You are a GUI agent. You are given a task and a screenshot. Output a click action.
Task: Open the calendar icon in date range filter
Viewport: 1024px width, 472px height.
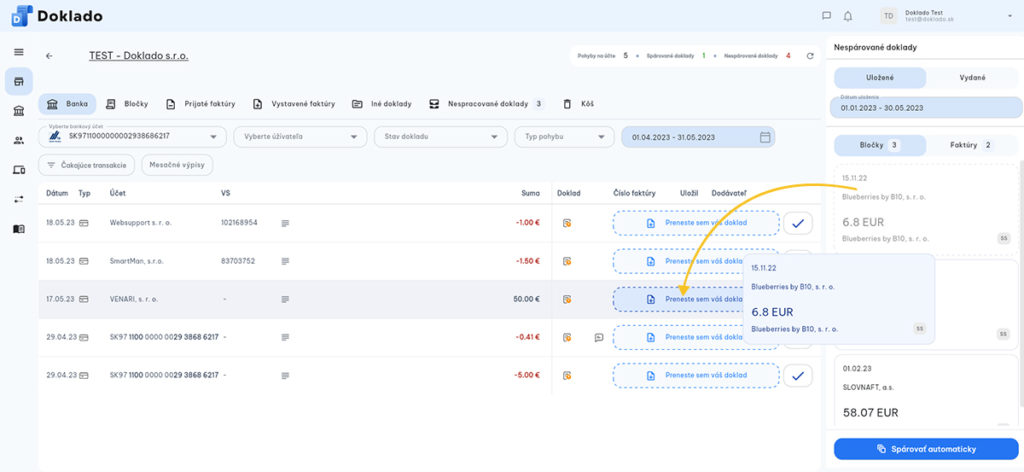tap(765, 137)
